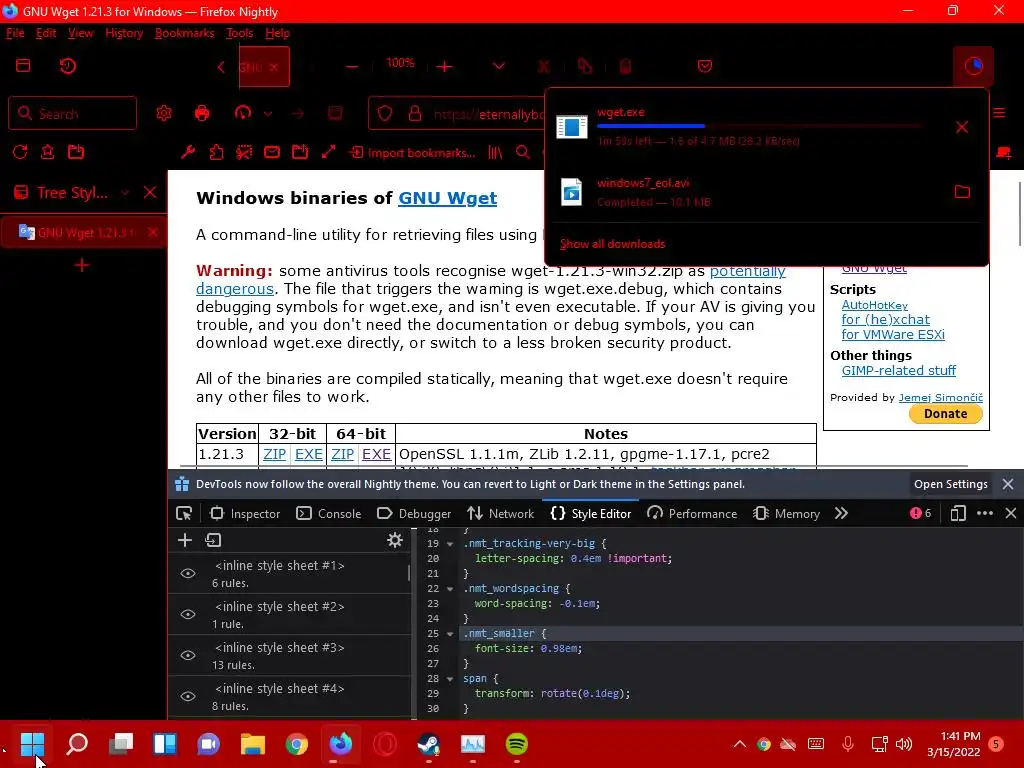The image size is (1024, 768).
Task: Toggle visibility of inline style sheet #4
Action: [x=187, y=696]
